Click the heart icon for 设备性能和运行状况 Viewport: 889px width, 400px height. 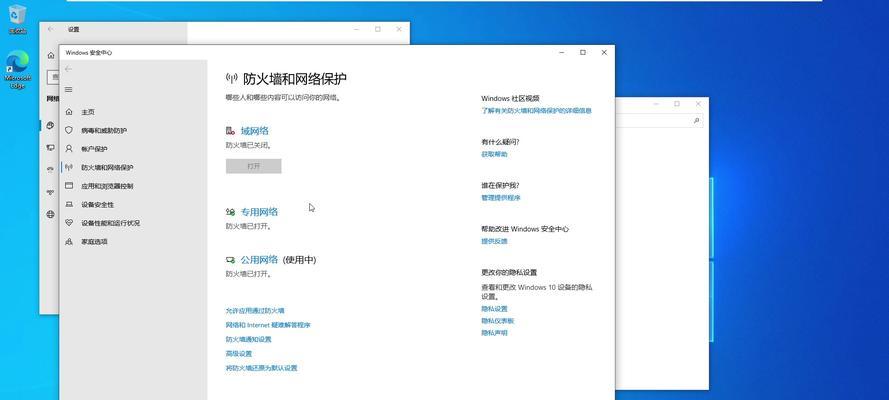69,223
